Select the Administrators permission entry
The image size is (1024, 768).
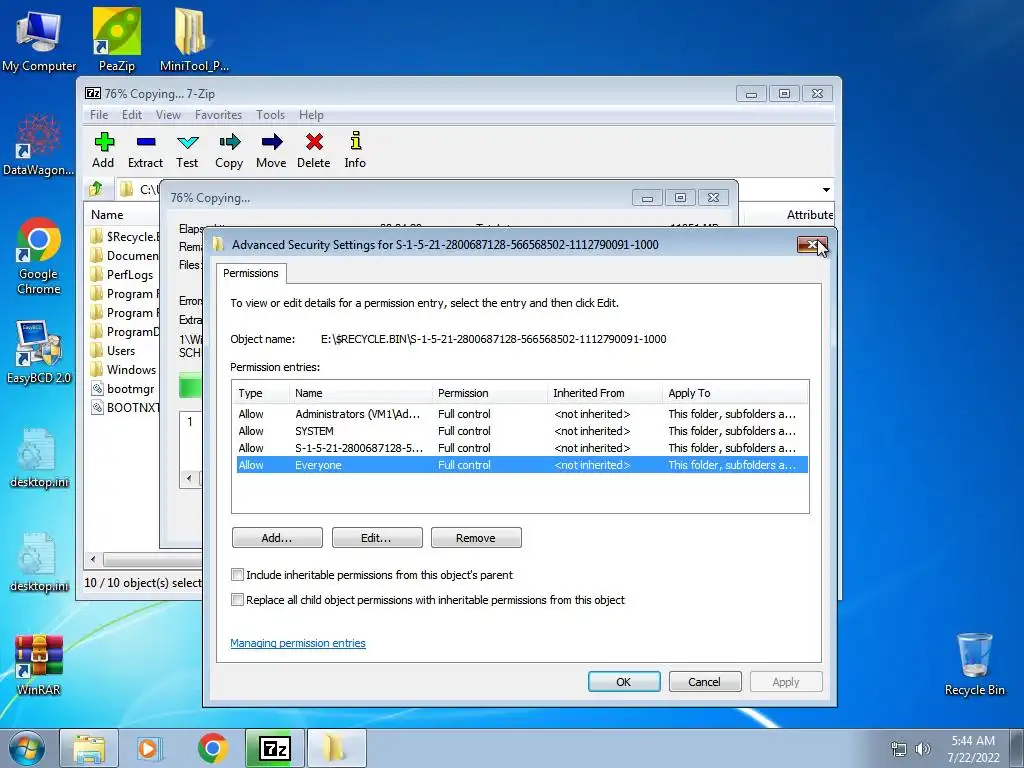(522, 414)
